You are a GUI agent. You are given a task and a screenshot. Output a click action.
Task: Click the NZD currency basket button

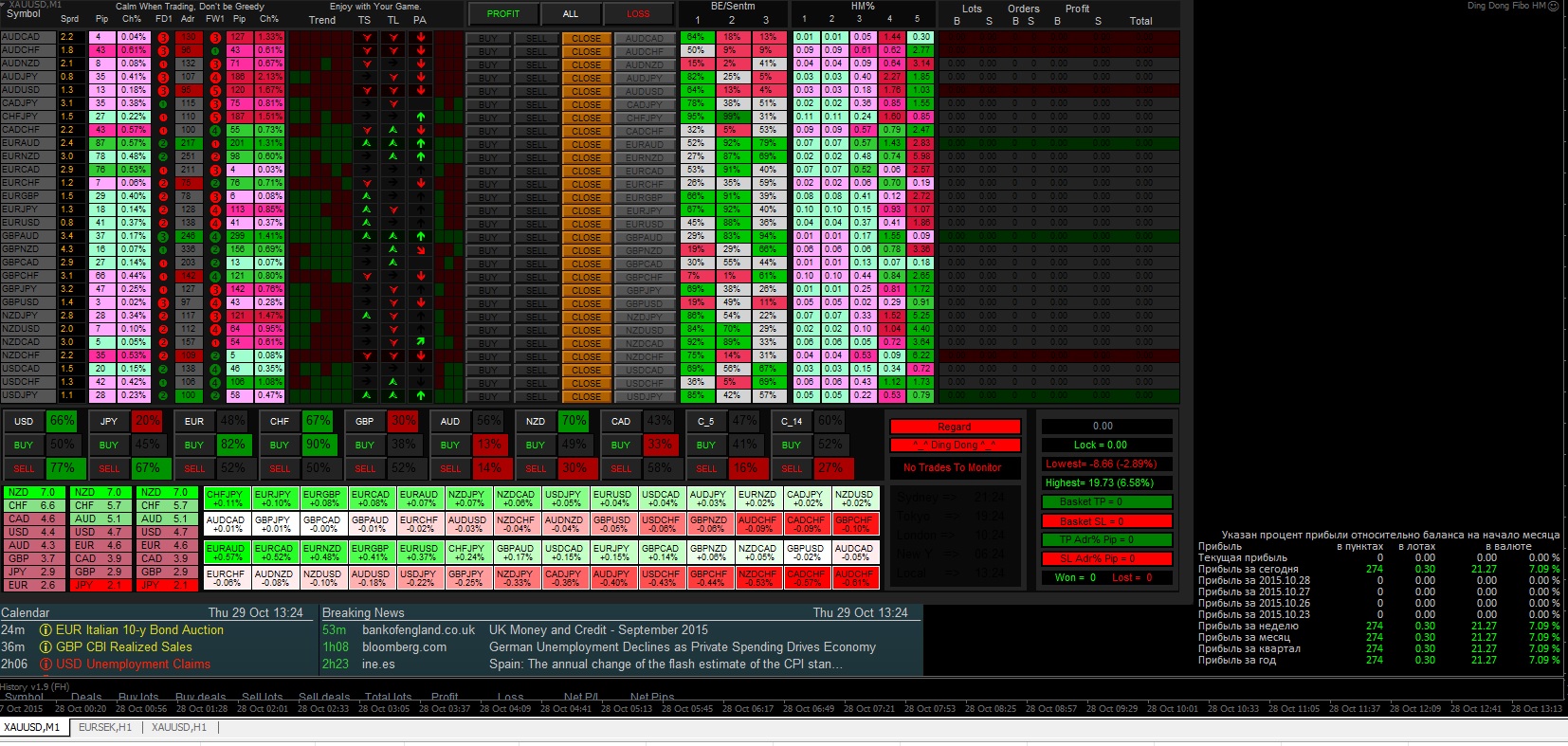coord(536,422)
